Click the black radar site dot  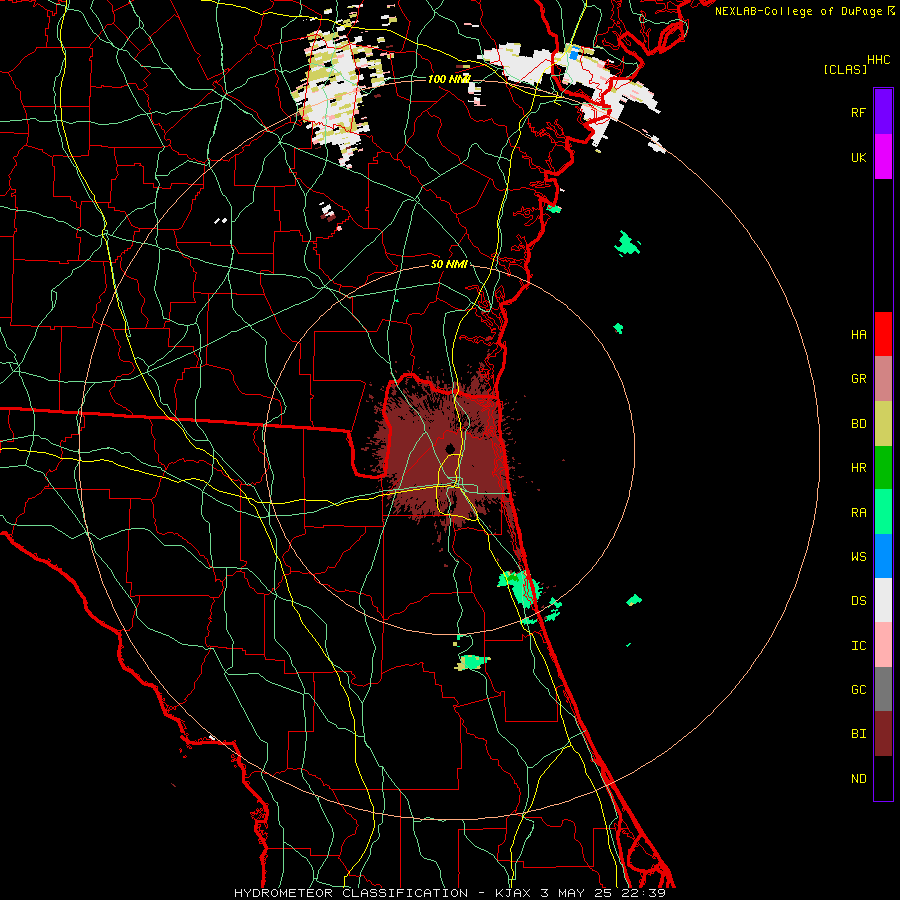[450, 448]
